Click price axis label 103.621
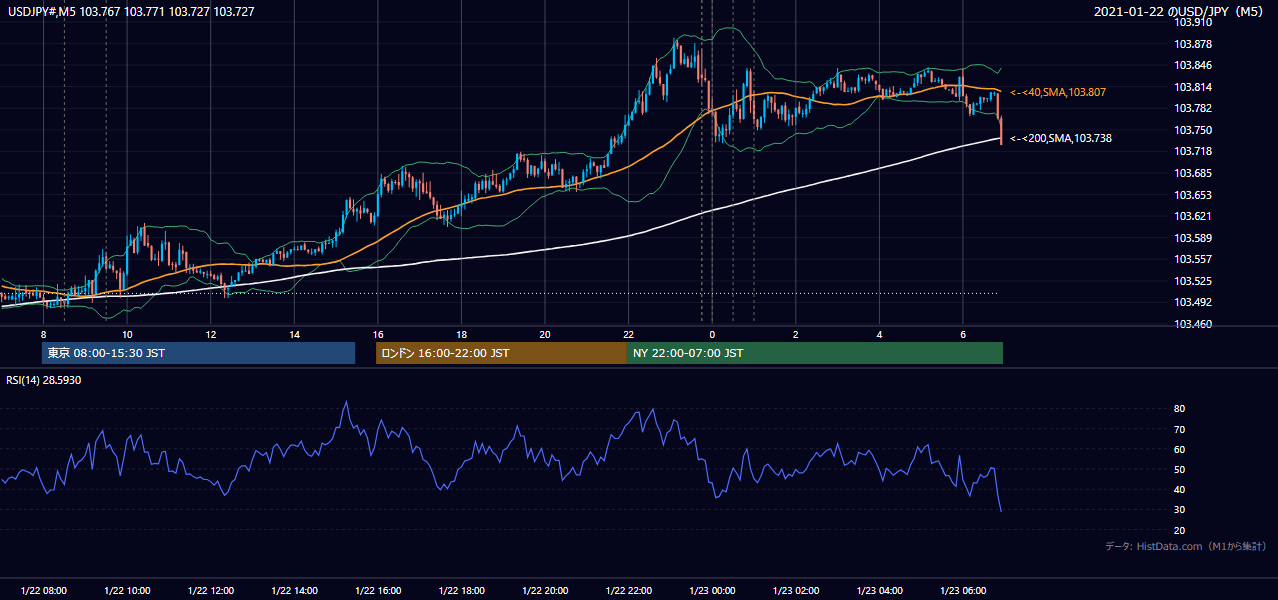 click(1192, 216)
